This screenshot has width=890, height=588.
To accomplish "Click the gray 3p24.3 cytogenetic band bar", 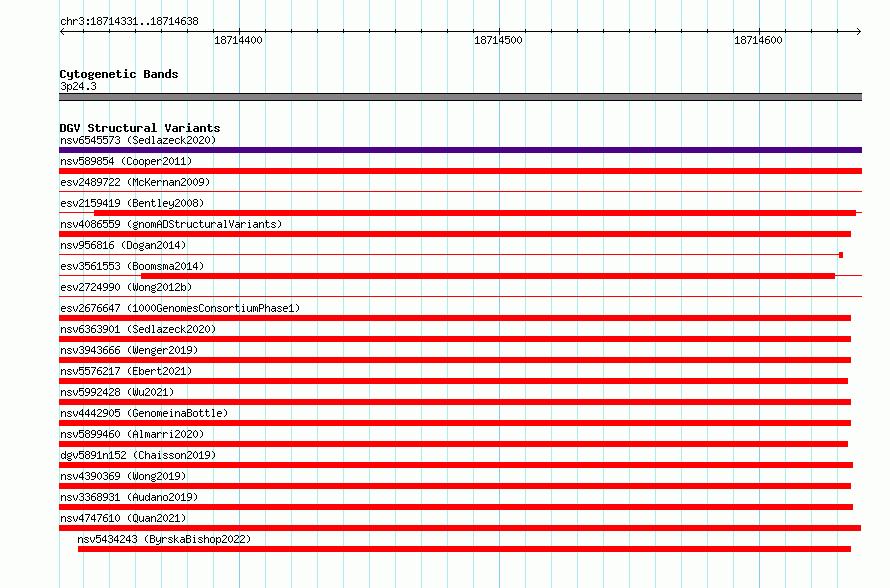I will pyautogui.click(x=460, y=97).
